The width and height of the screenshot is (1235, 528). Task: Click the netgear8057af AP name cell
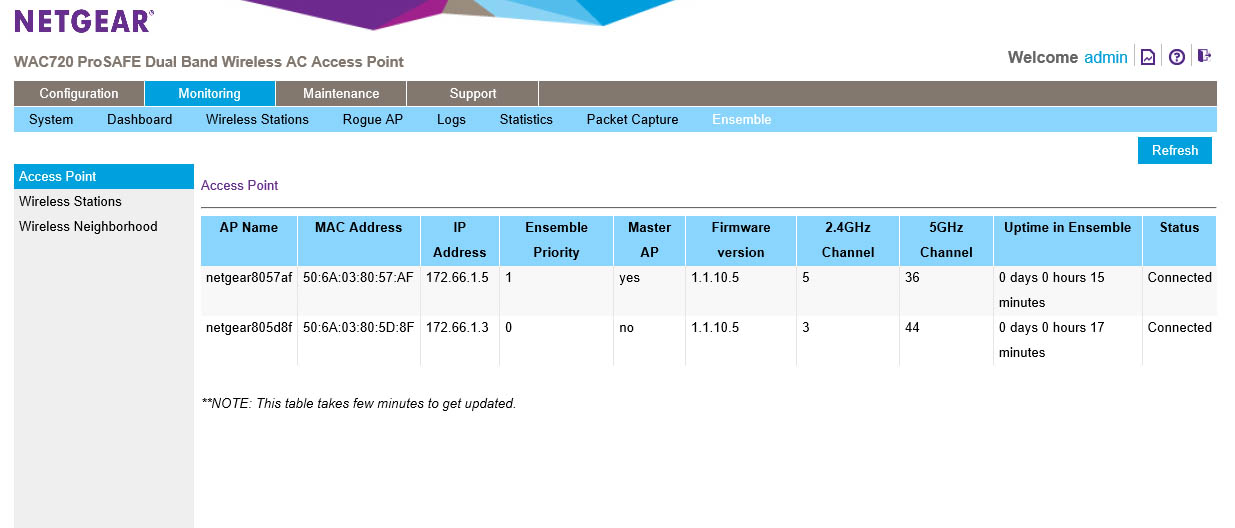249,277
